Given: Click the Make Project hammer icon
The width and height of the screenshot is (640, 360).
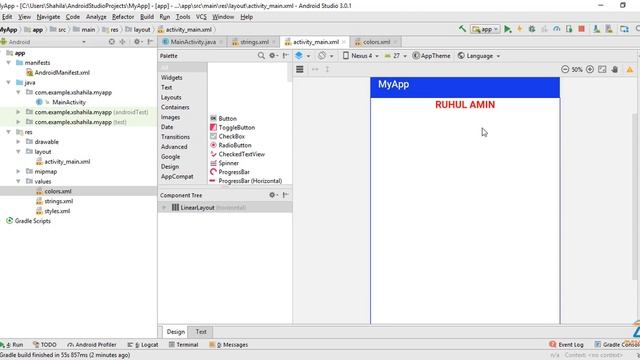Looking at the screenshot, I should click(x=462, y=29).
